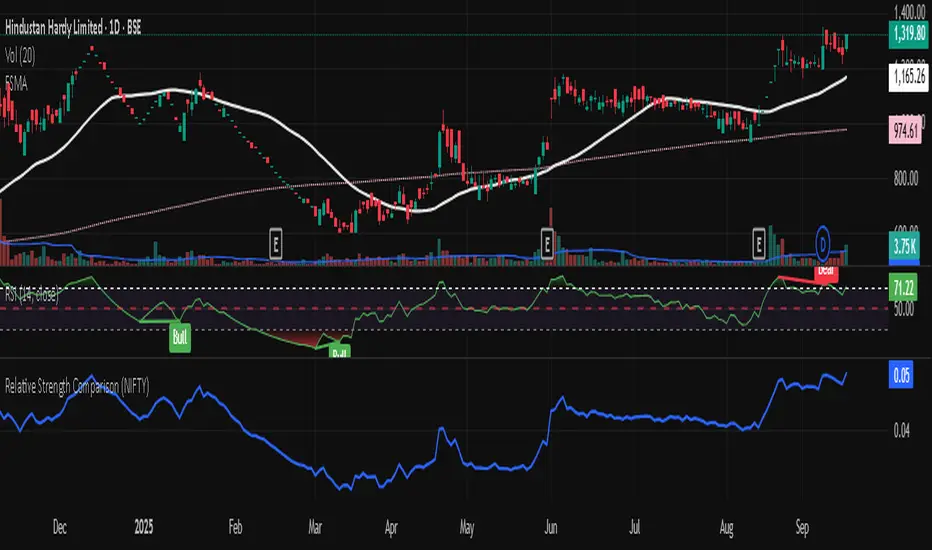Click Jun on the time axis
This screenshot has height=550, width=932.
tap(550, 527)
